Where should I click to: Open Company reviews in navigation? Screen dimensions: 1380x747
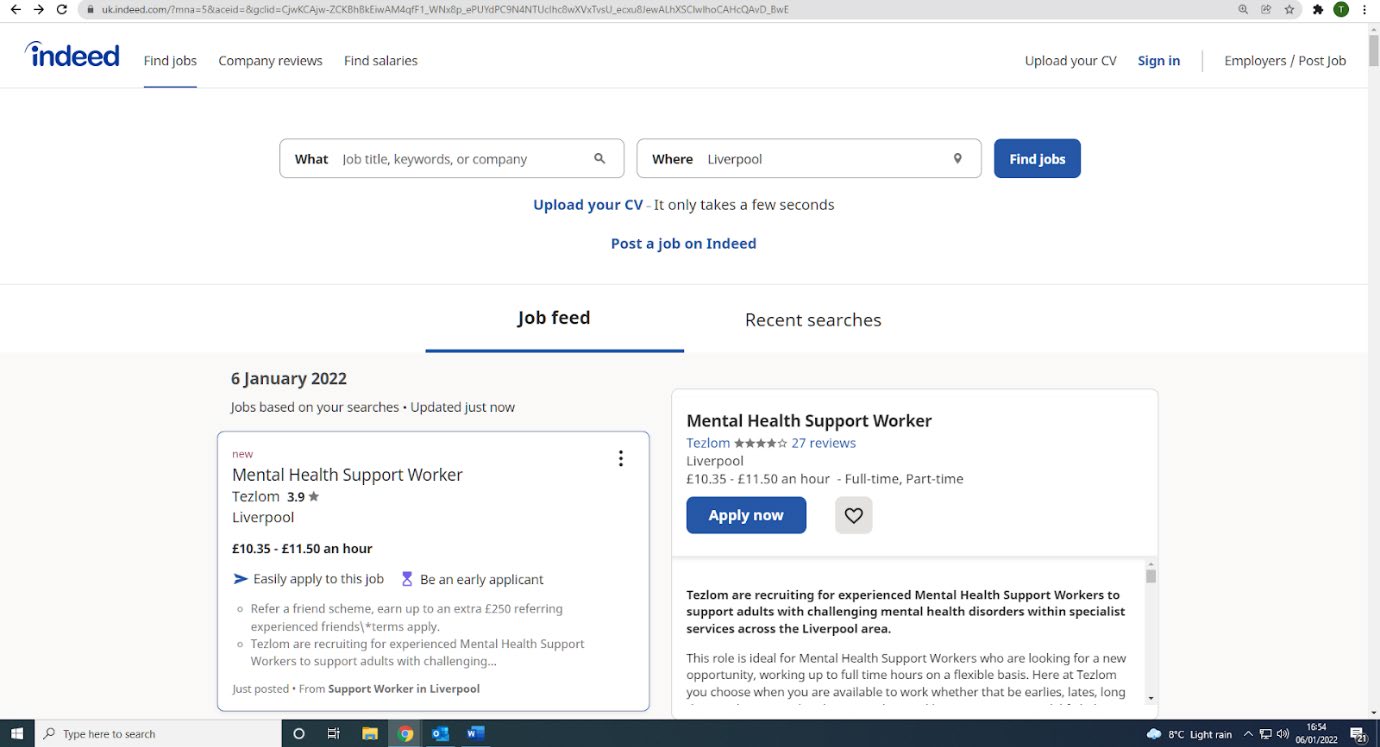pos(270,61)
